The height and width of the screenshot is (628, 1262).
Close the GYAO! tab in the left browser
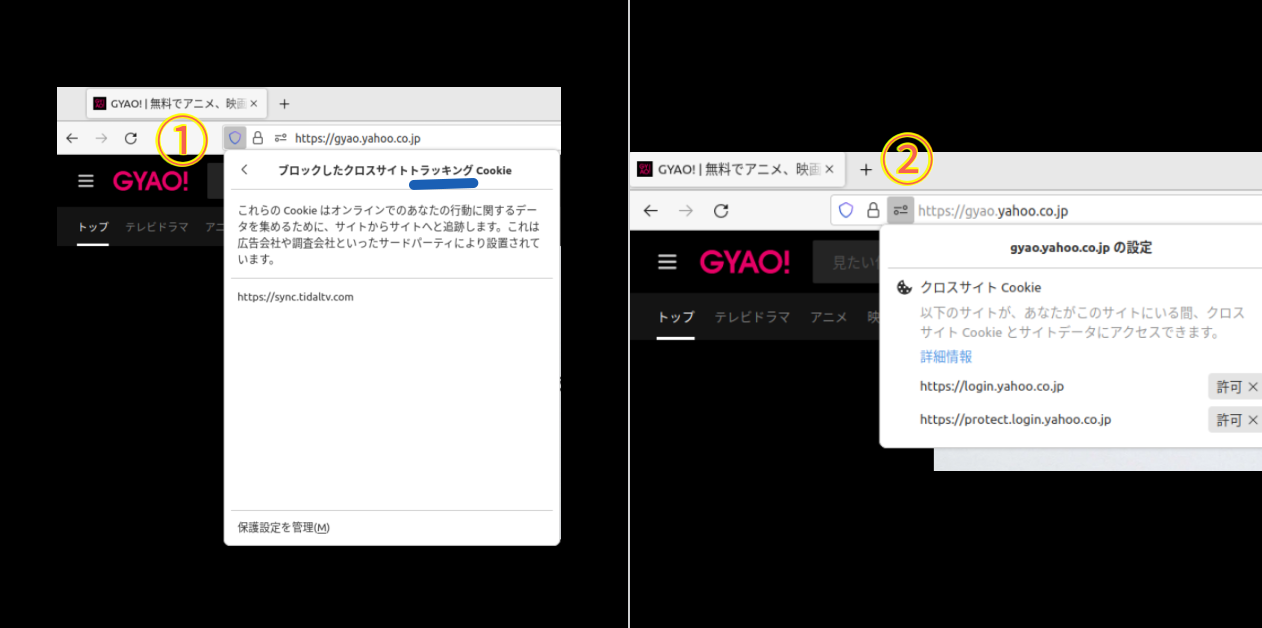click(x=254, y=104)
